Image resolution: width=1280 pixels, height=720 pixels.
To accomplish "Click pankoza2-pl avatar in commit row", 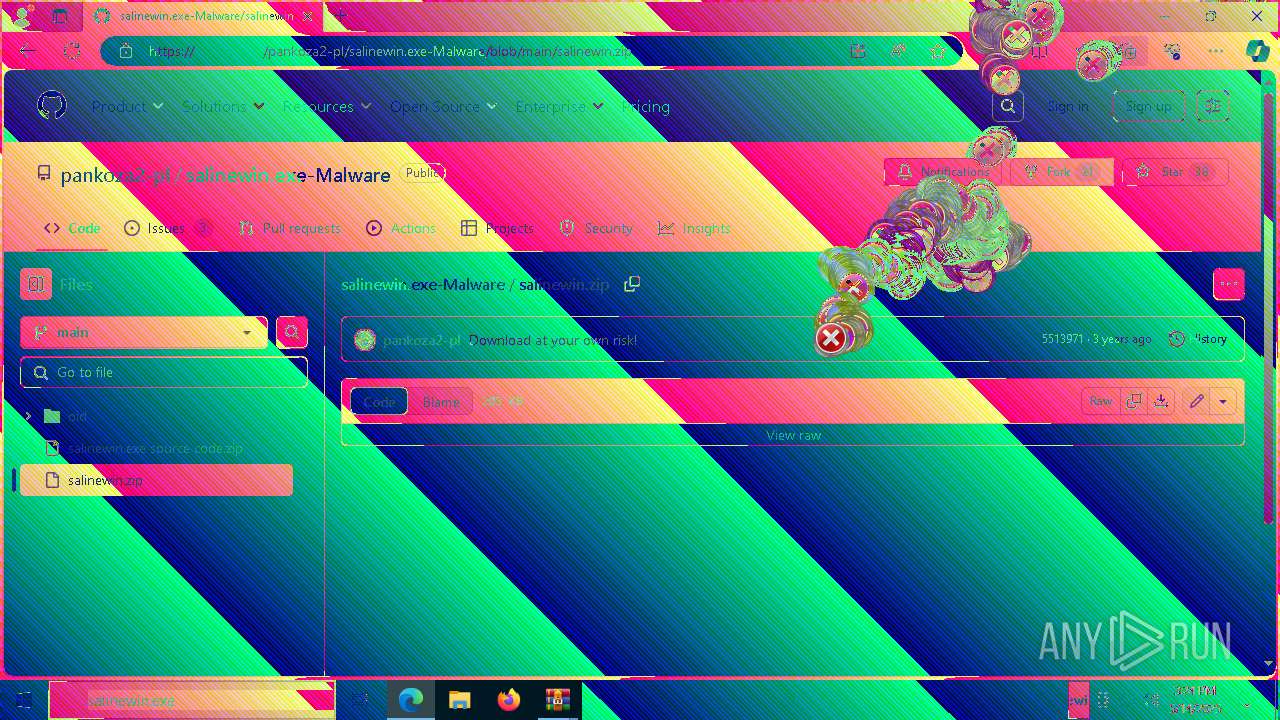I will click(365, 340).
